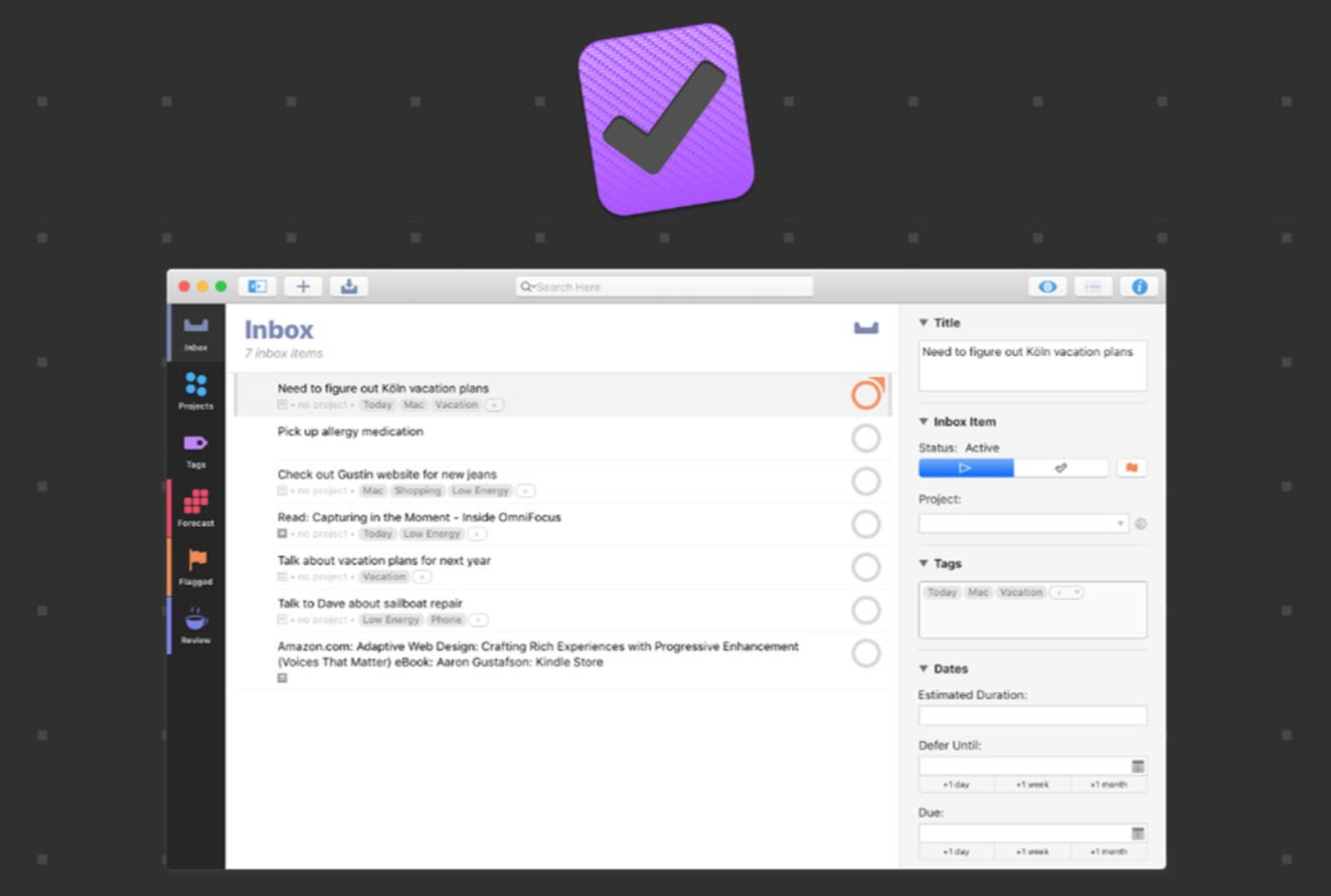Screen dimensions: 1331x896
Task: Click +1 month under Due
Action: tap(1108, 851)
